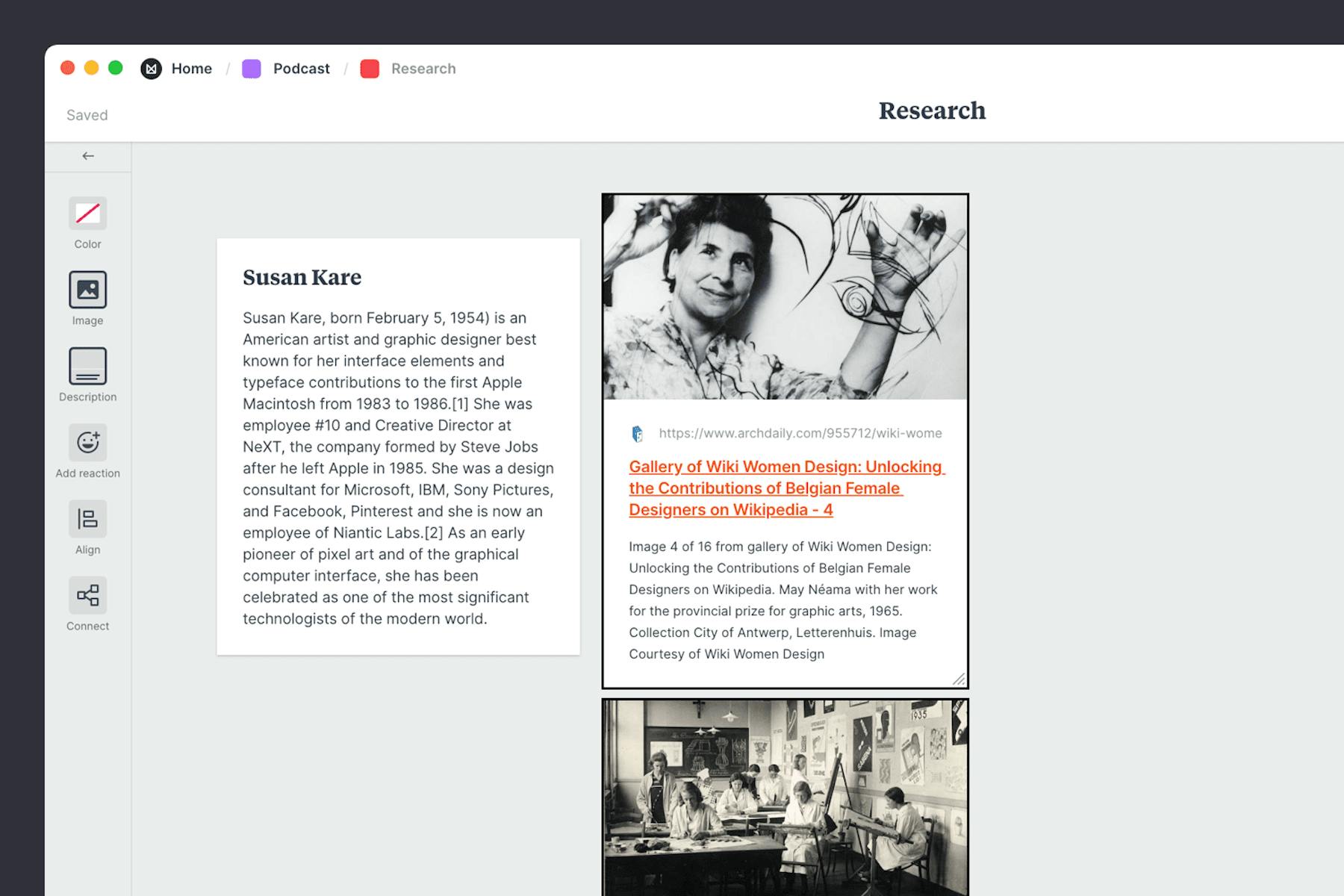
Task: Collapse the sidebar using the back arrow
Action: [88, 156]
